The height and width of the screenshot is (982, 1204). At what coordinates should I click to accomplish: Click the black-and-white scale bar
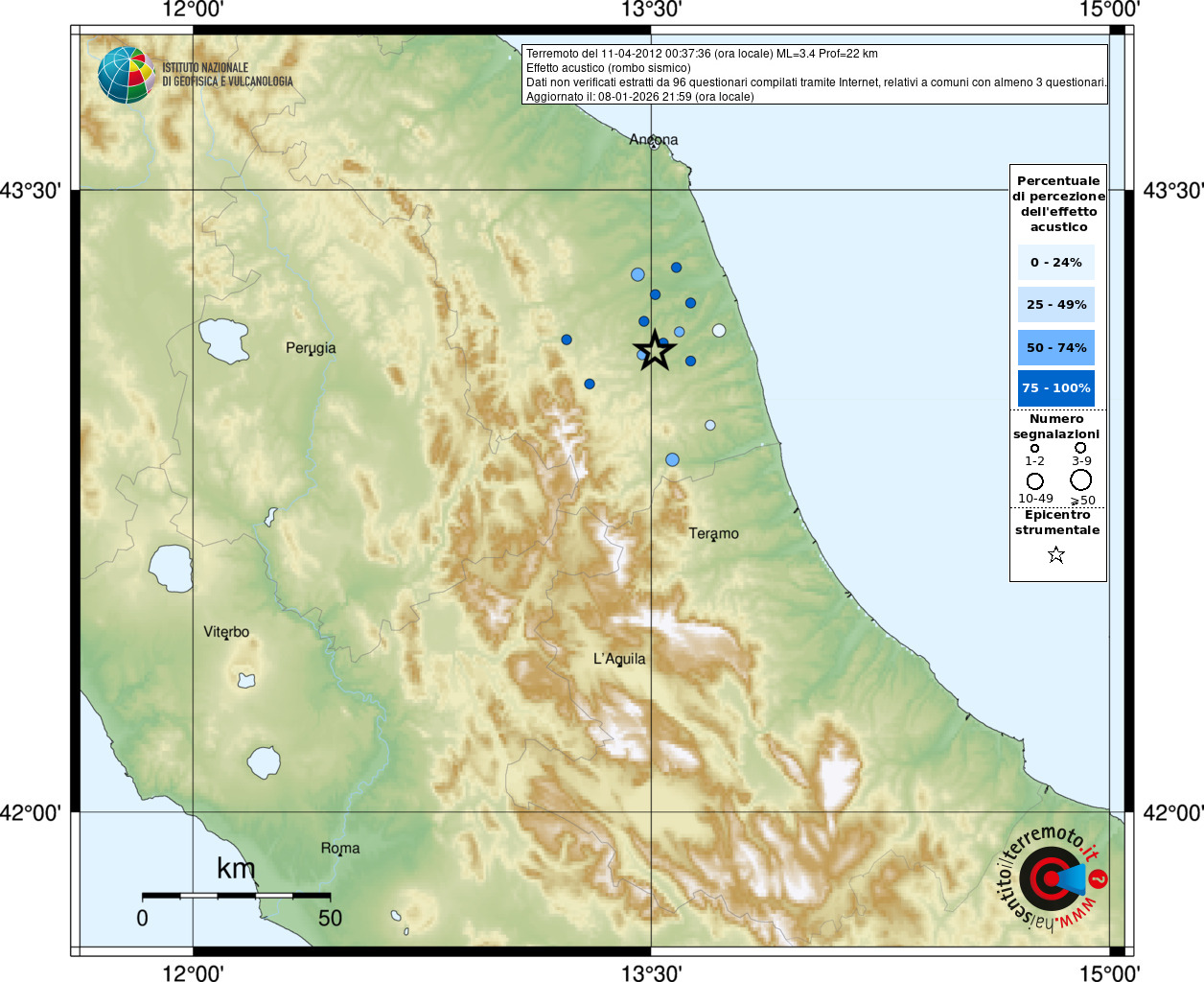coord(236,896)
